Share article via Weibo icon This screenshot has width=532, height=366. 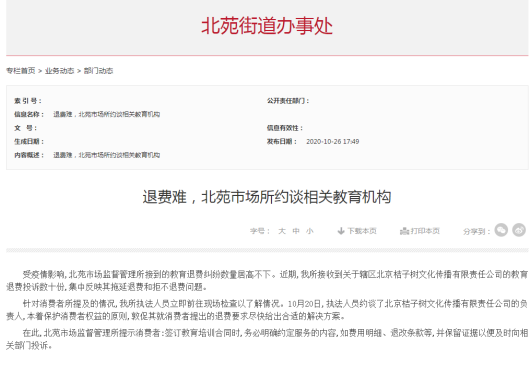point(519,230)
